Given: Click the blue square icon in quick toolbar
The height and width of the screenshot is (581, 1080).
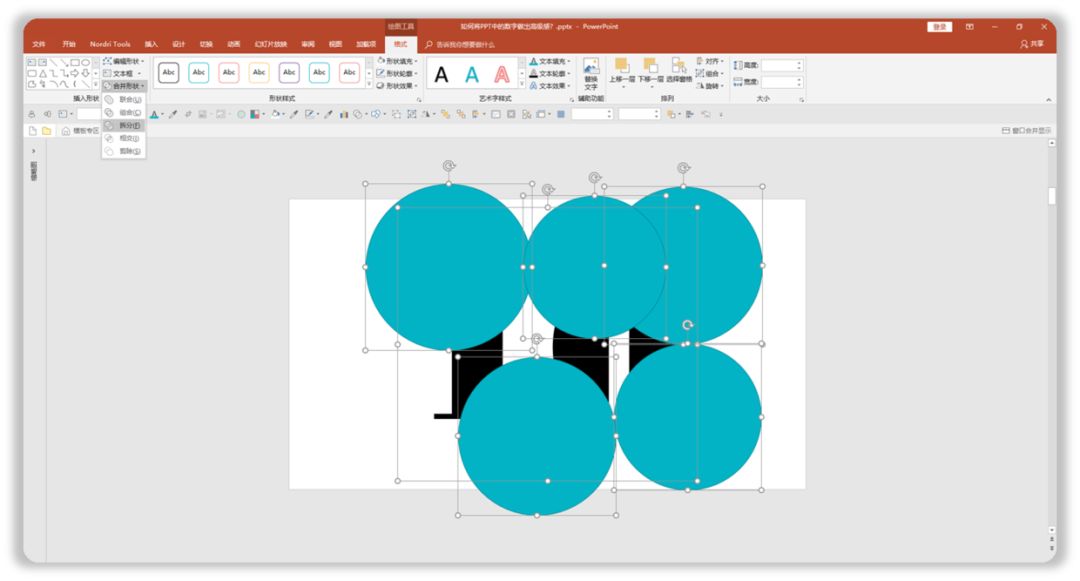Looking at the screenshot, I should 561,114.
